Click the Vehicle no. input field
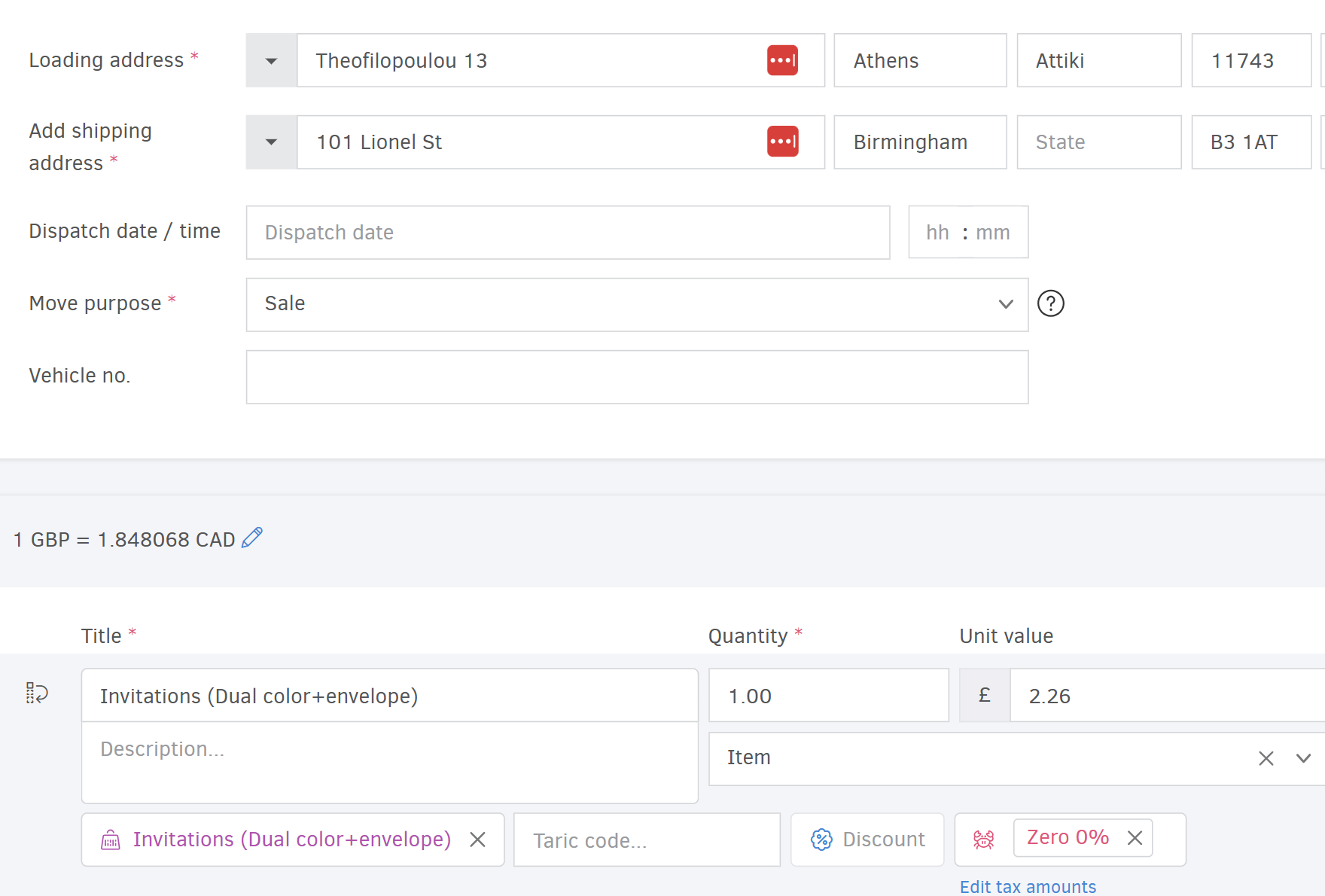Image resolution: width=1325 pixels, height=896 pixels. point(637,377)
